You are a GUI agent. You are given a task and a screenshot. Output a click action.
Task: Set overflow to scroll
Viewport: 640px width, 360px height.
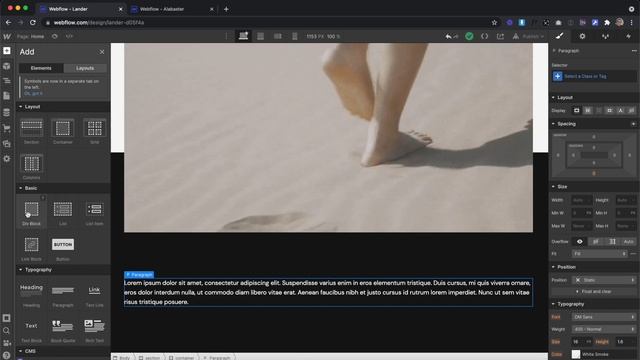pyautogui.click(x=612, y=242)
